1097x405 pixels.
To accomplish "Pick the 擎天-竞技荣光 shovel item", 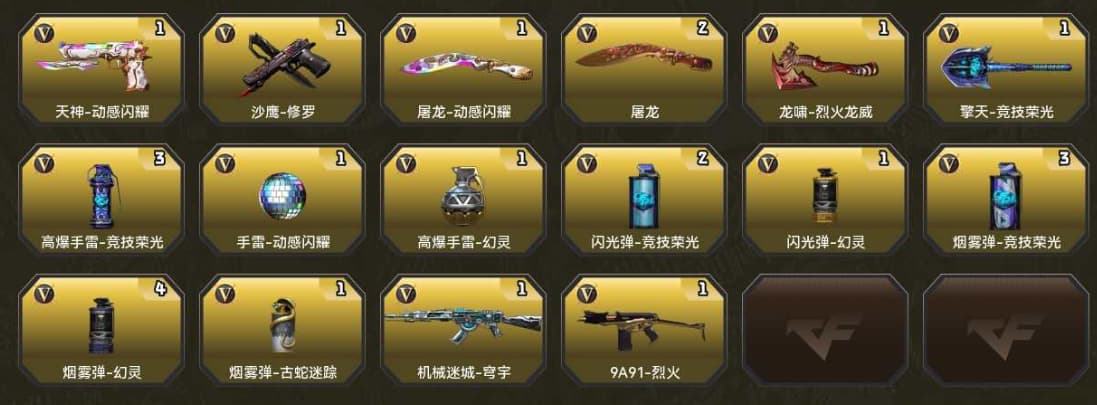I will [x=1006, y=69].
